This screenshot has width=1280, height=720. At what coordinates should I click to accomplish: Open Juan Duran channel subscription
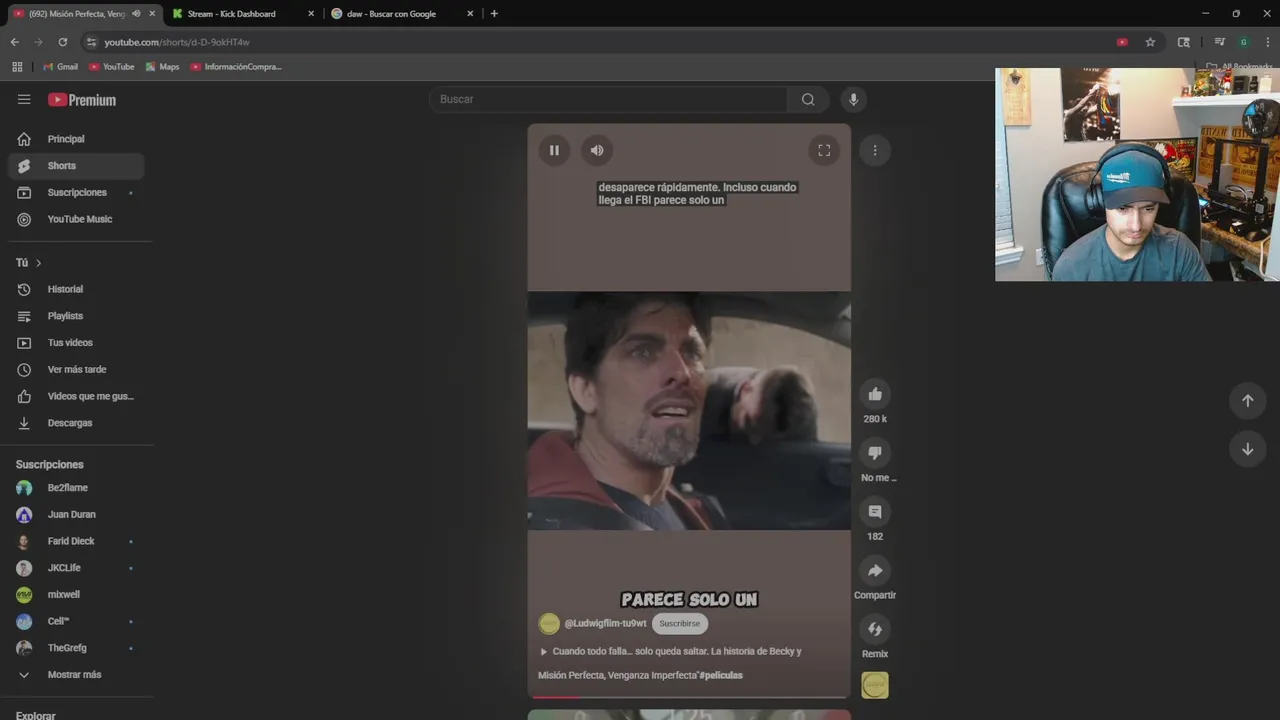click(76, 514)
